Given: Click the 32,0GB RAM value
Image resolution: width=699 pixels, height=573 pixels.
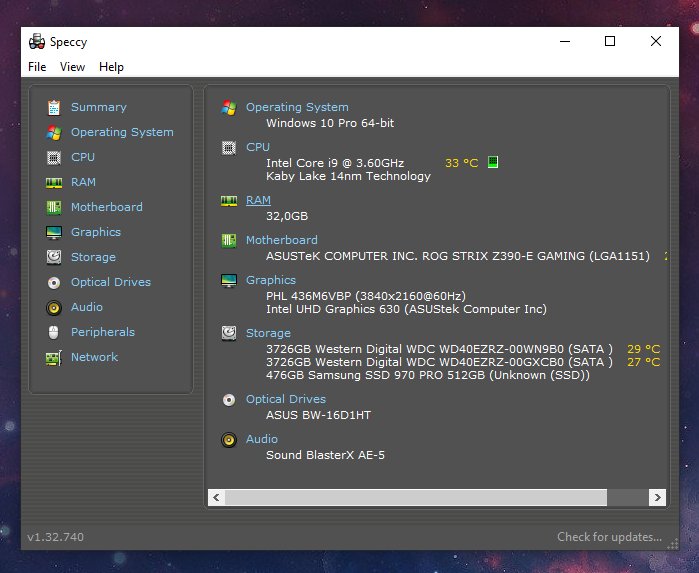Looking at the screenshot, I should click(x=287, y=216).
